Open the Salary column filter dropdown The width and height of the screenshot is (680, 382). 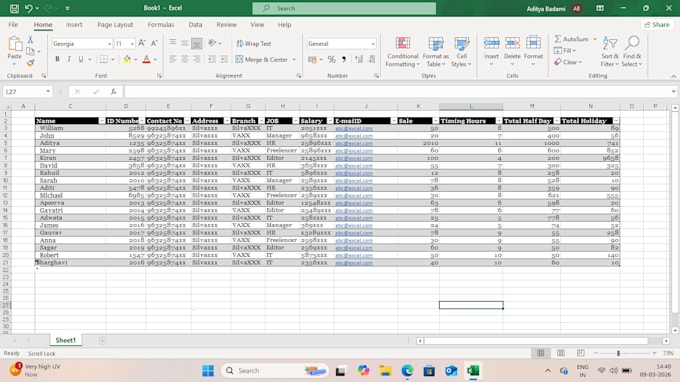point(330,121)
